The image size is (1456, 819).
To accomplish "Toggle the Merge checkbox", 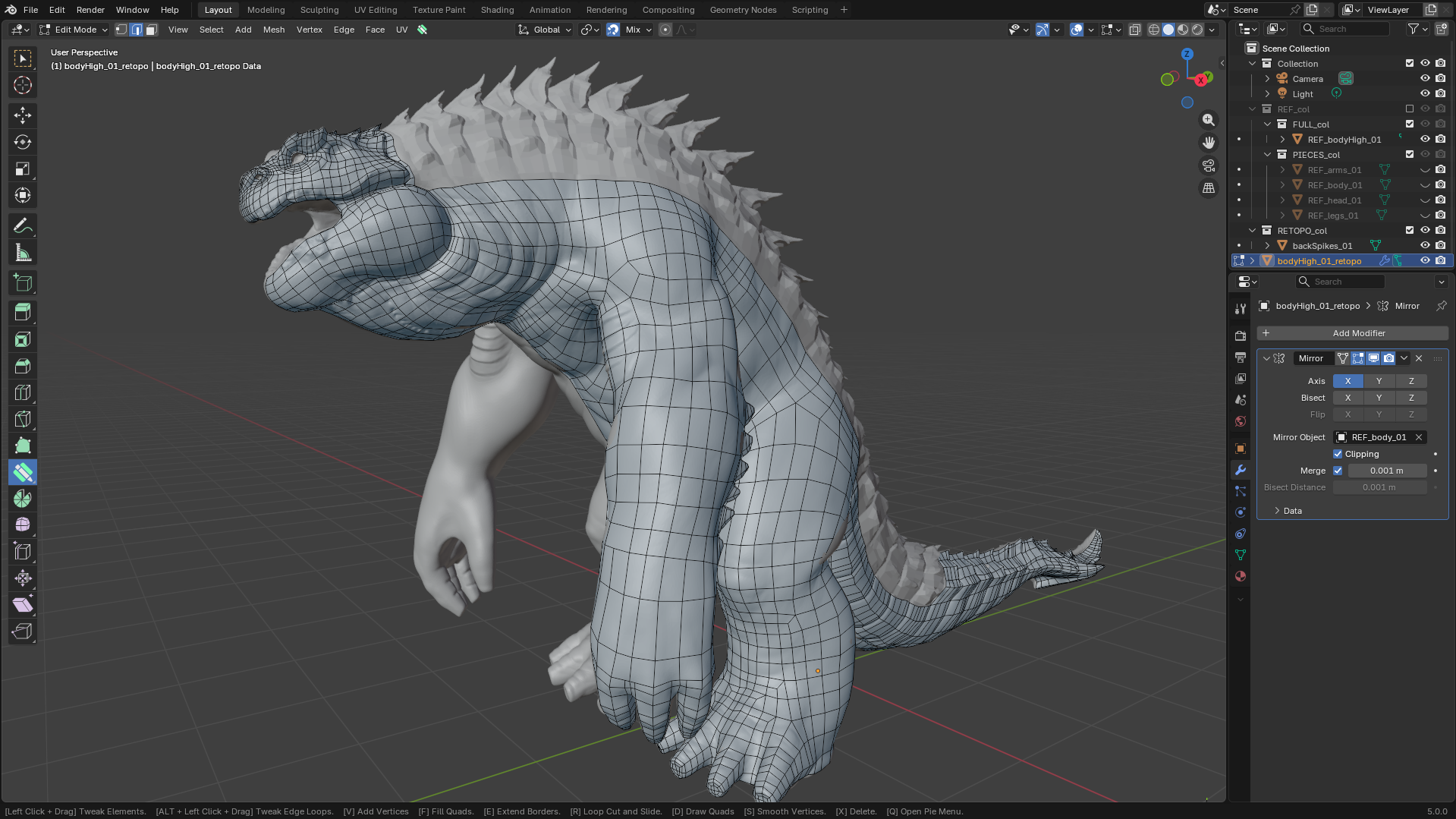I will coord(1338,471).
